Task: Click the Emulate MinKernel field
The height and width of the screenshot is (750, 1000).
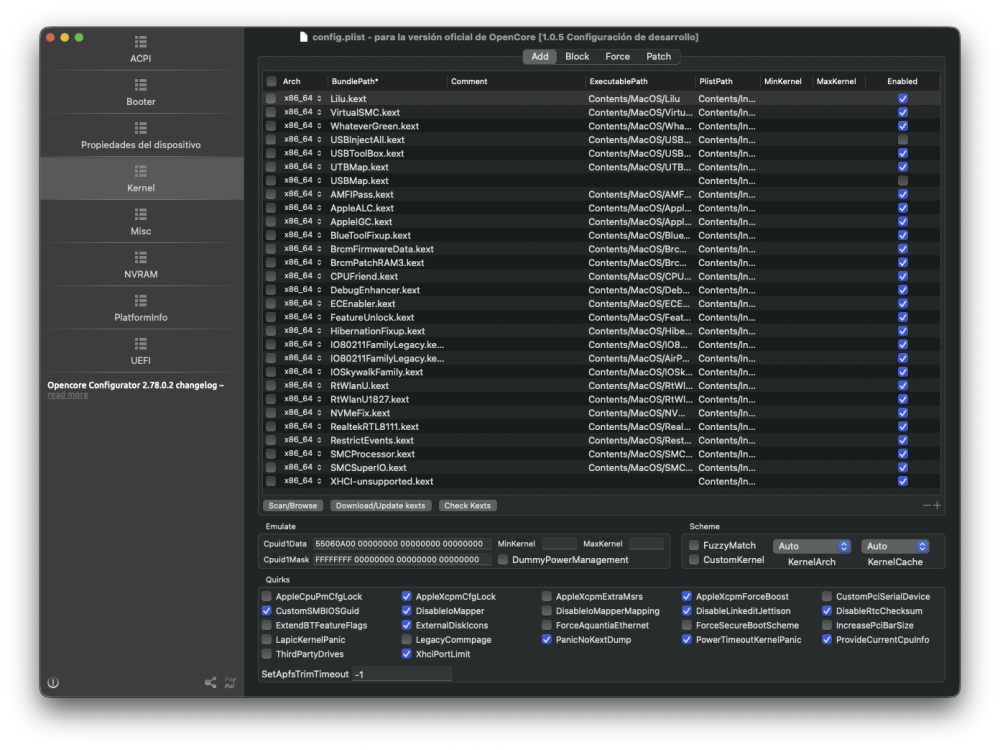Action: click(x=559, y=544)
